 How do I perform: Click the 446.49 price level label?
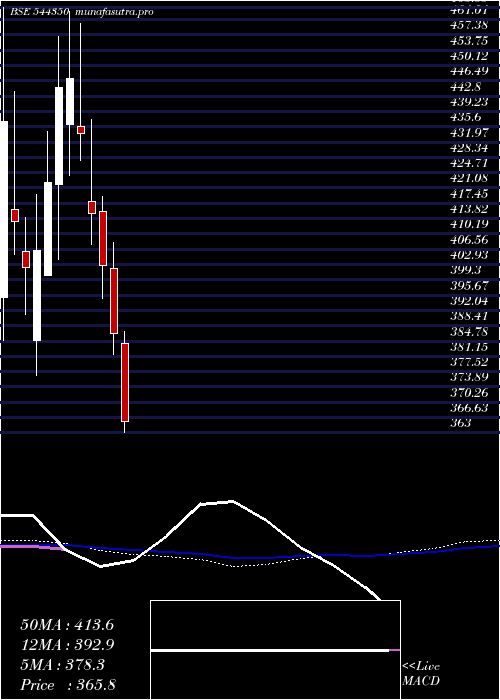pos(469,71)
